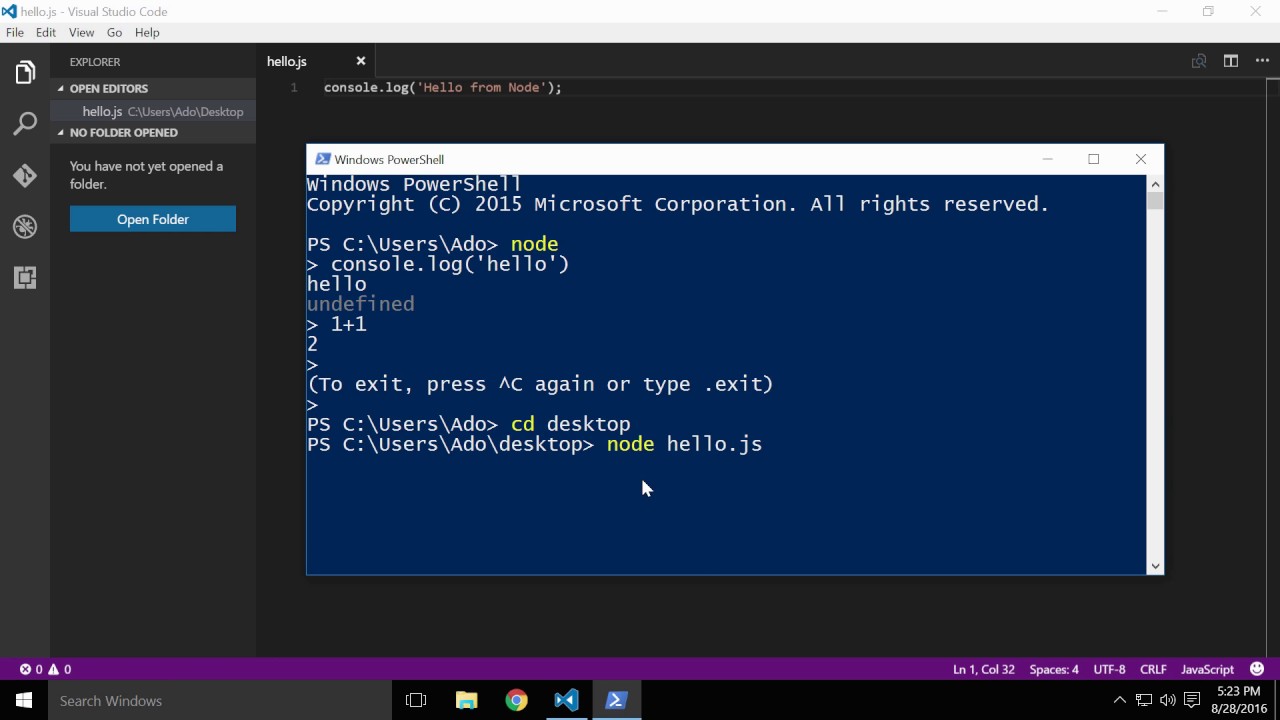Click the EXPLORER panel title

(x=95, y=62)
